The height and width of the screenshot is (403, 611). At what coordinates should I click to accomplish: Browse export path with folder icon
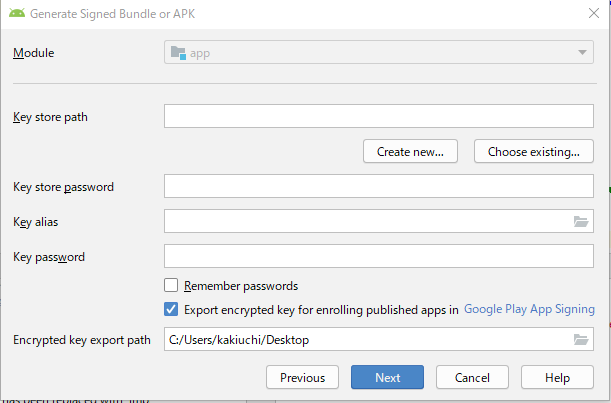(x=581, y=340)
